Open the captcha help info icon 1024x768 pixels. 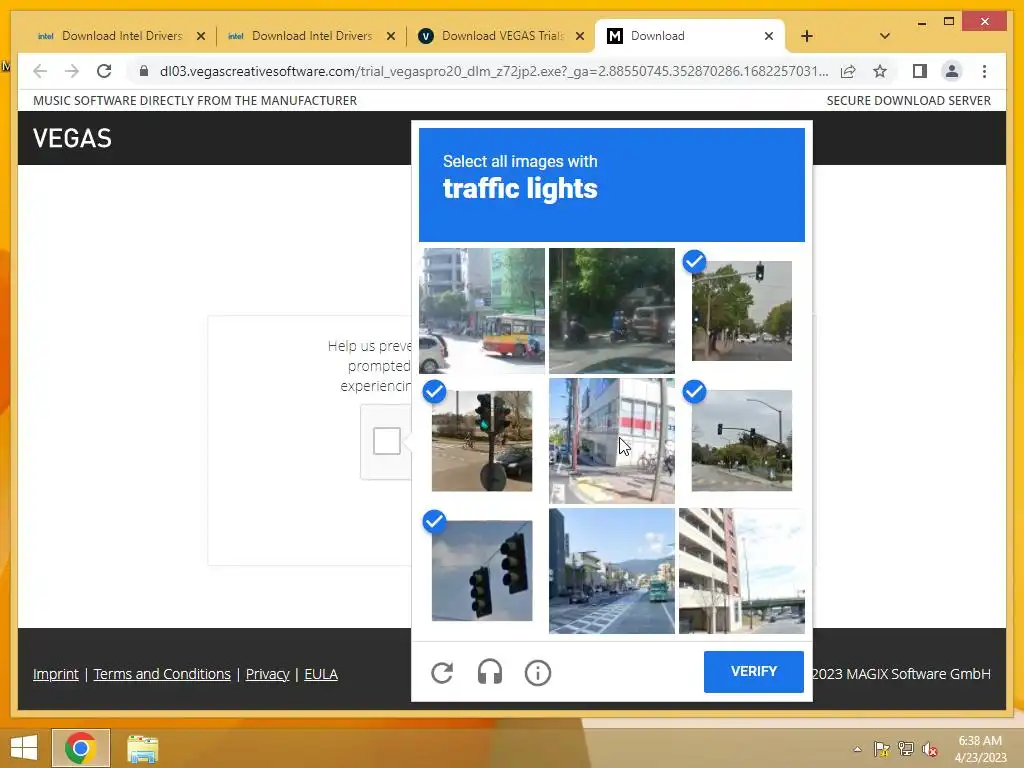(537, 673)
